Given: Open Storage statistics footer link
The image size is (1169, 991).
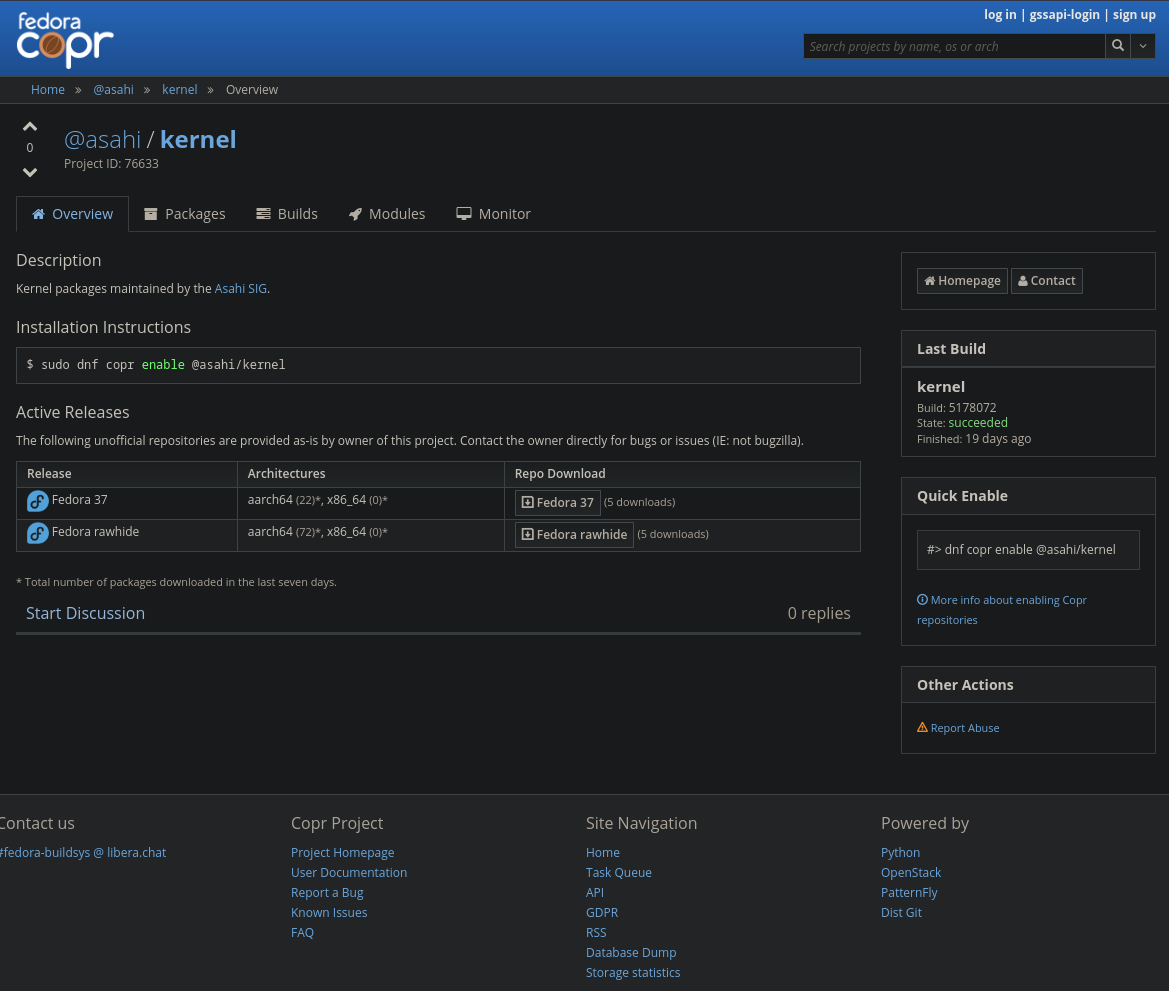Looking at the screenshot, I should pos(633,973).
